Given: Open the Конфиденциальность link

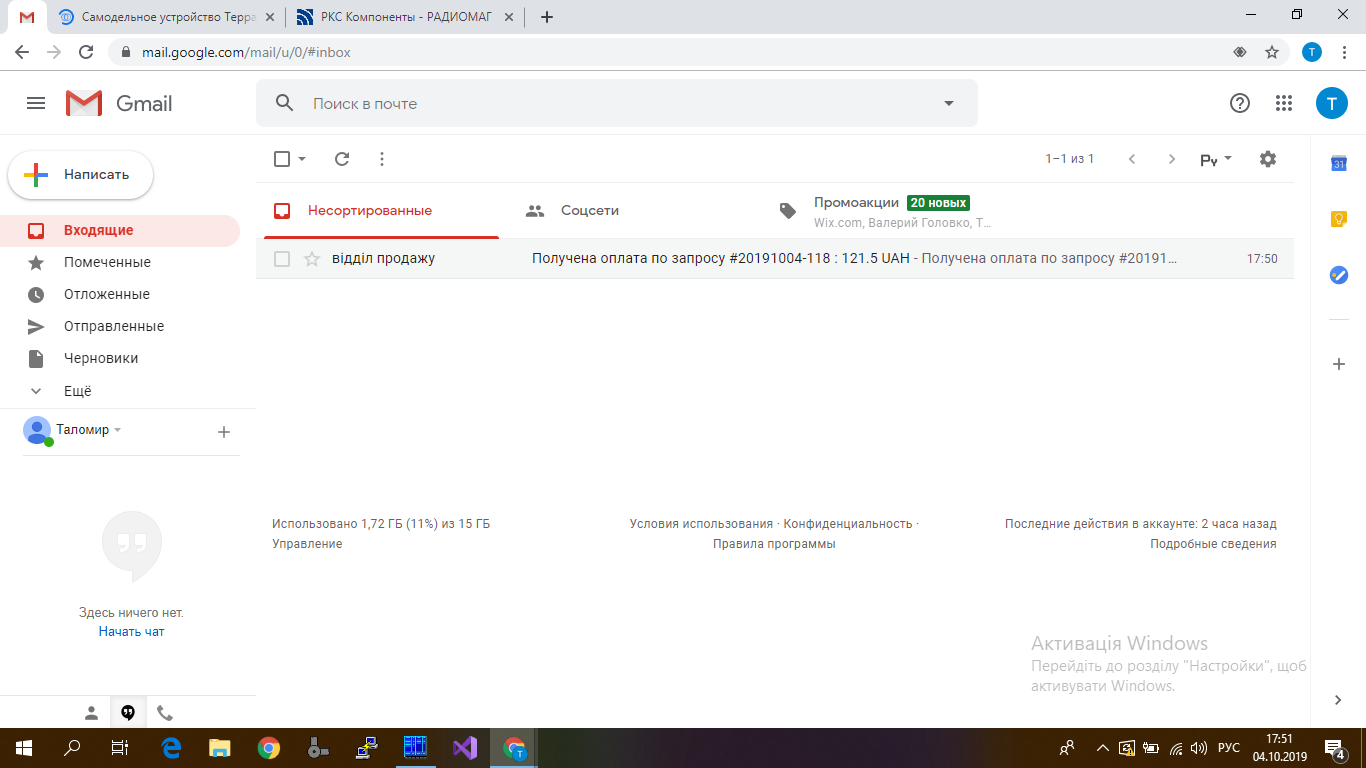Looking at the screenshot, I should tap(848, 524).
